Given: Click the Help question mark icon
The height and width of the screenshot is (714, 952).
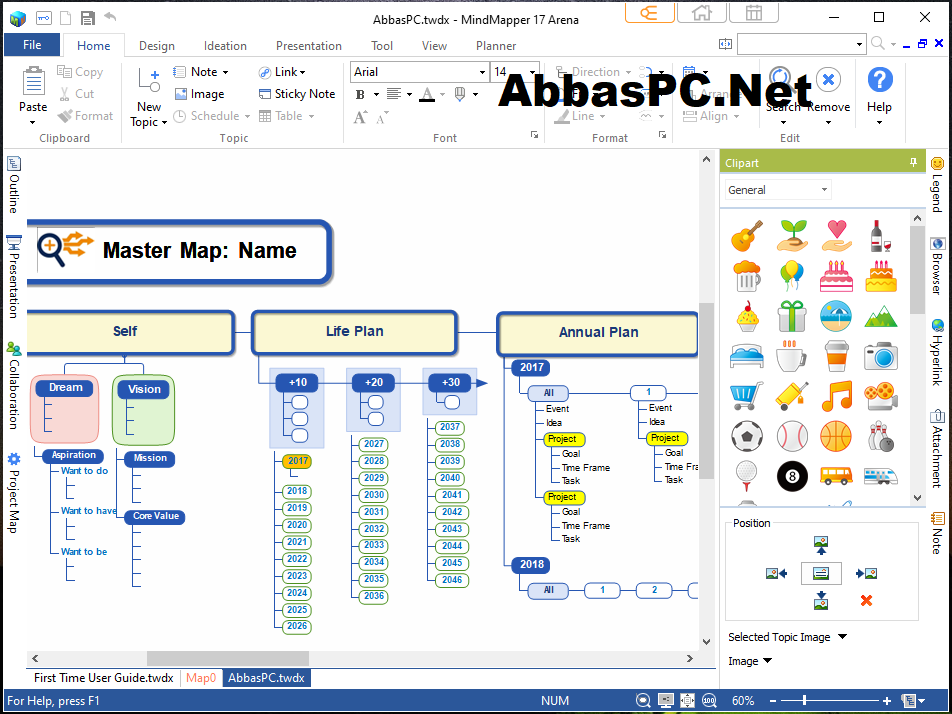Looking at the screenshot, I should 880,80.
